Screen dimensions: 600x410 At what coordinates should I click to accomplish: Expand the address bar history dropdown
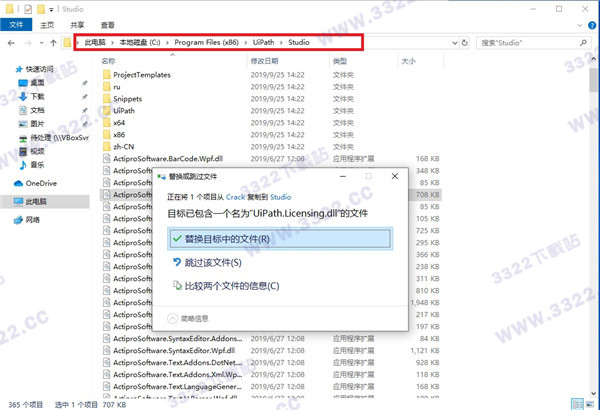coord(455,43)
